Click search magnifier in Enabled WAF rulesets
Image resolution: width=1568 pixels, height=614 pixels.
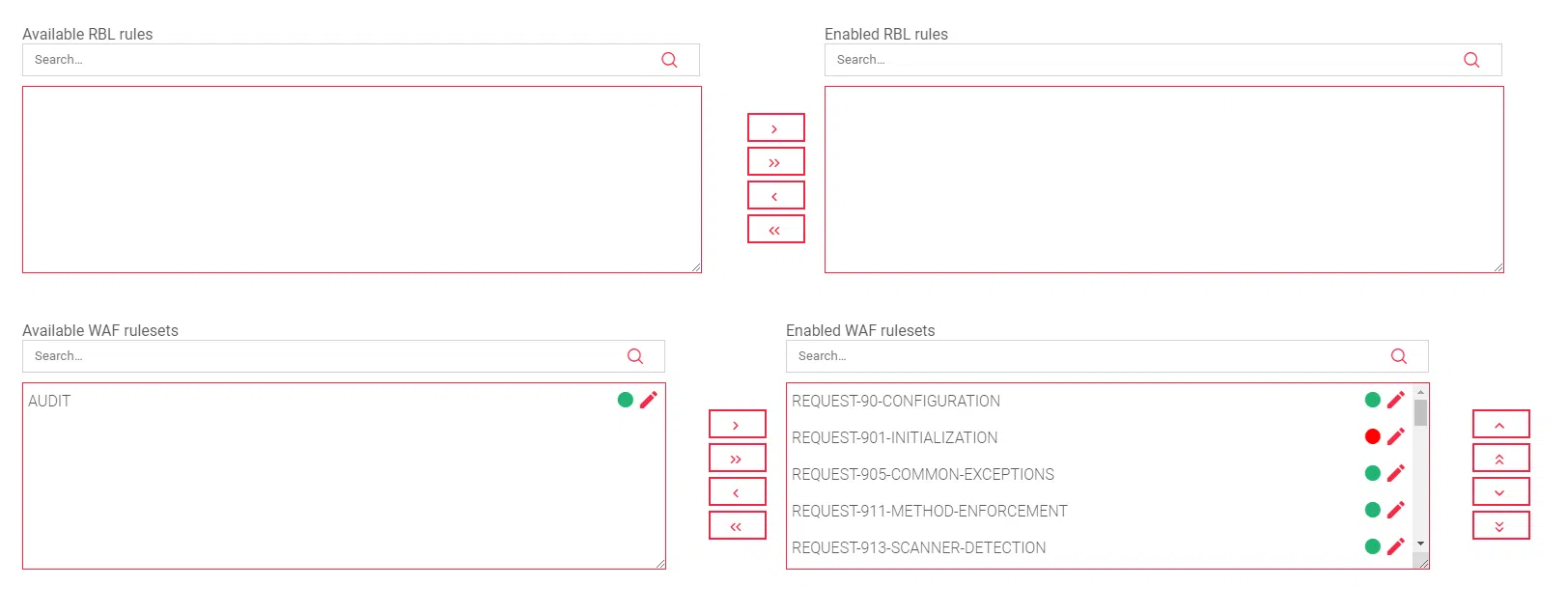pos(1398,356)
